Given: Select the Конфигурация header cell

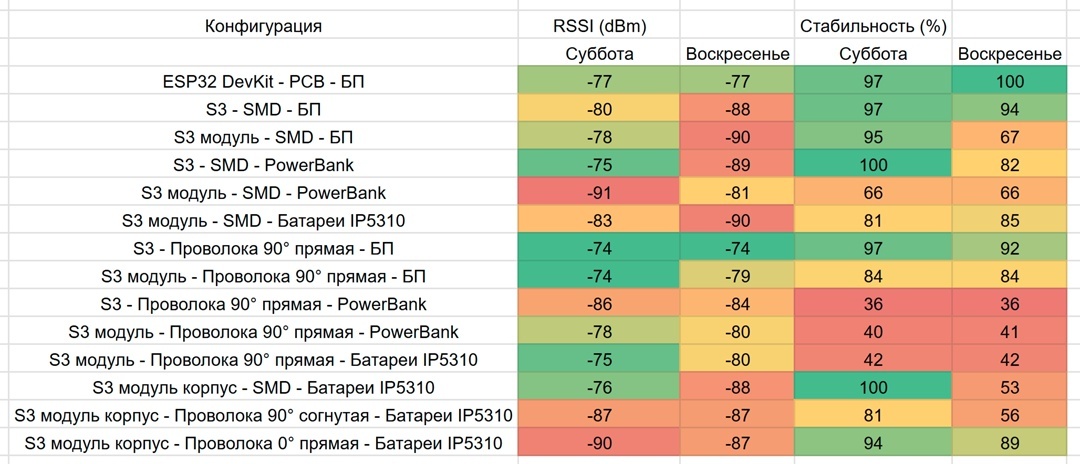Looking at the screenshot, I should [264, 26].
